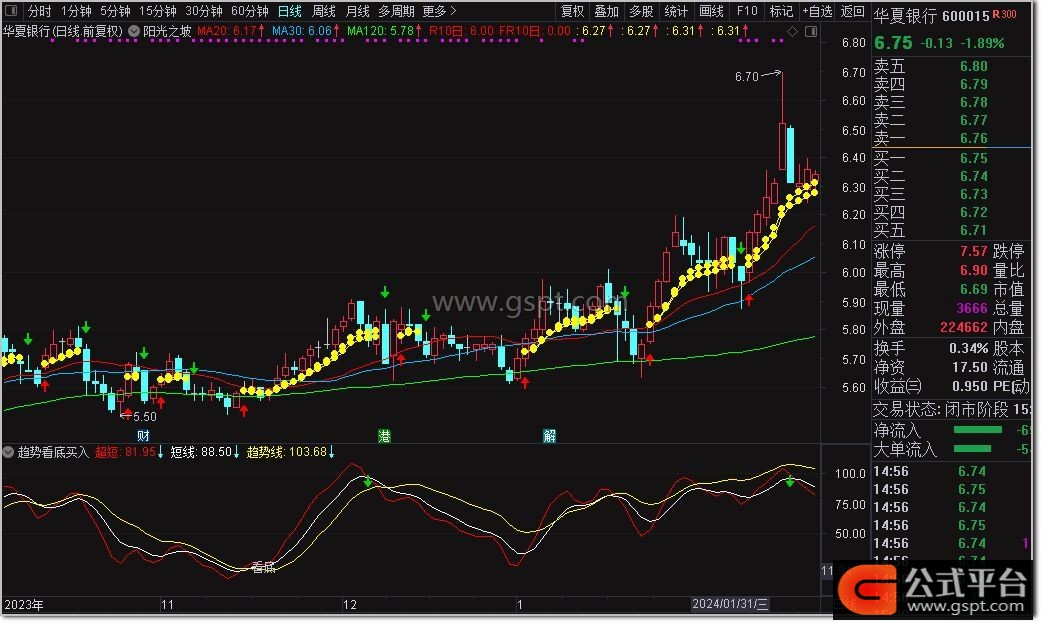Click the 收益(三) value 0.950
Viewport: 1043px width, 623px height.
click(x=970, y=386)
